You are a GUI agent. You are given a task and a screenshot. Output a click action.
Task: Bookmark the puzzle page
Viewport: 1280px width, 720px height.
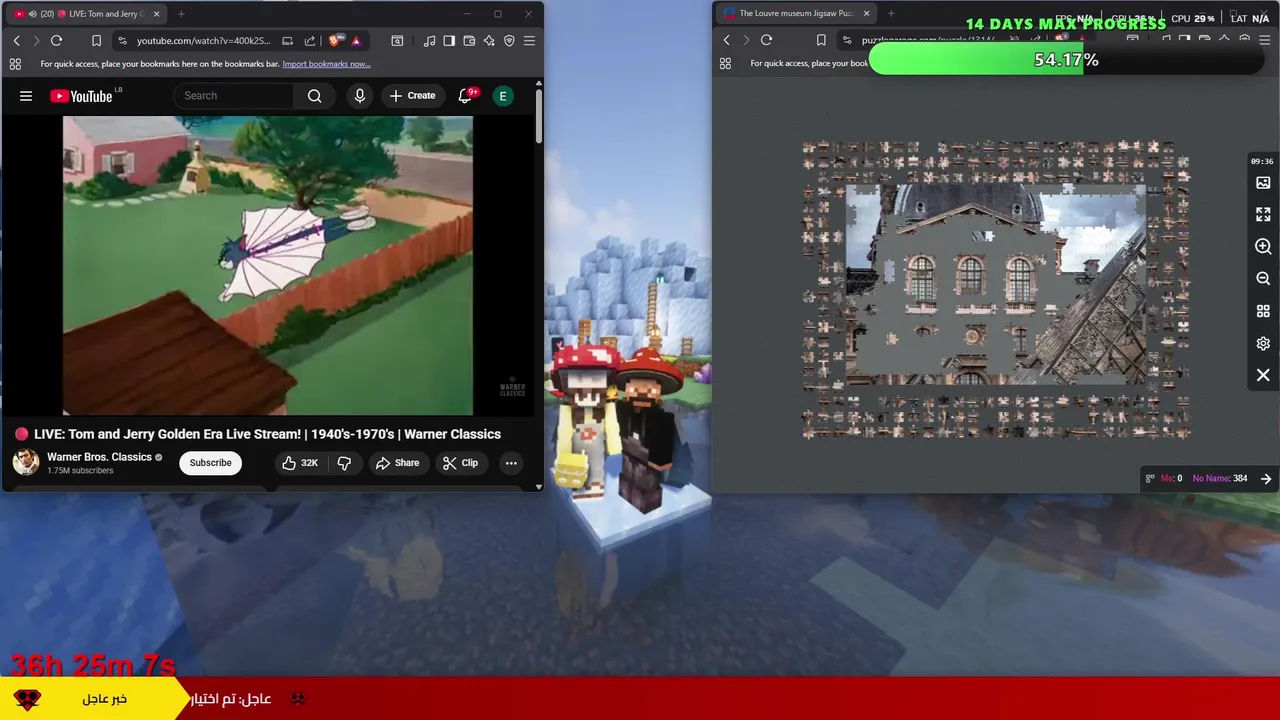pyautogui.click(x=821, y=40)
